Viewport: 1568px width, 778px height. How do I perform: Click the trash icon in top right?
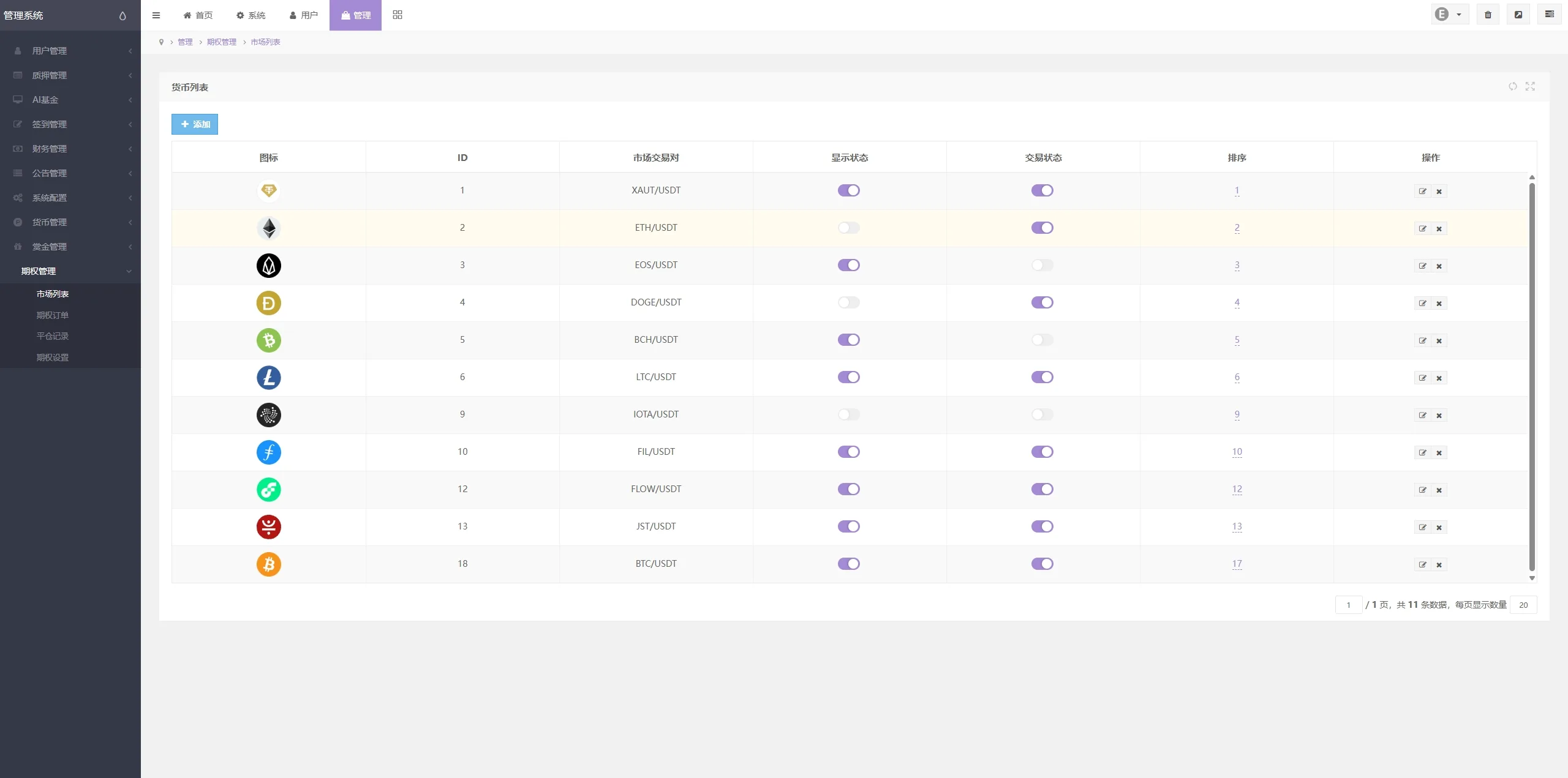point(1488,15)
